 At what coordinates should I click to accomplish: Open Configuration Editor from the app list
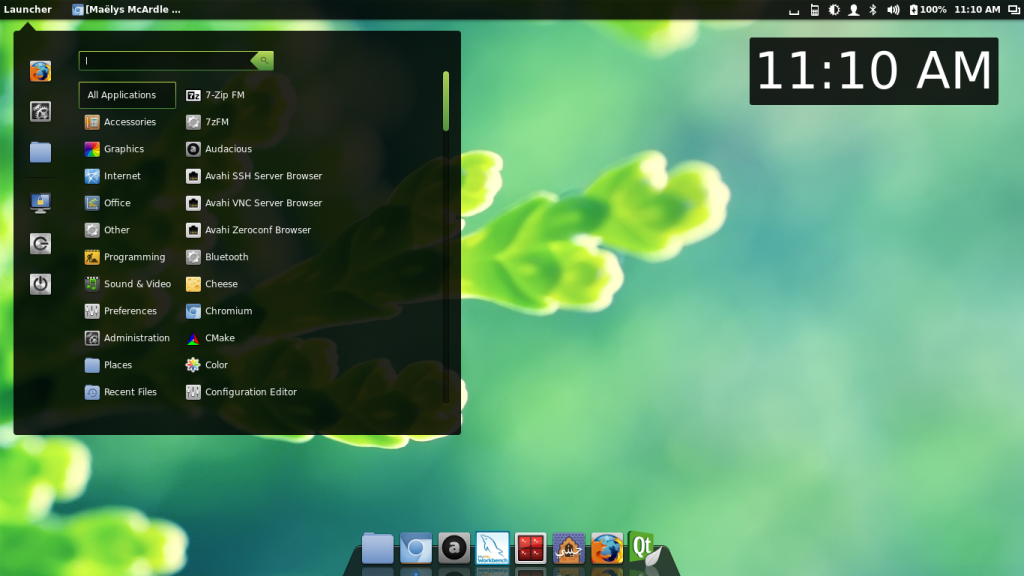tap(250, 392)
